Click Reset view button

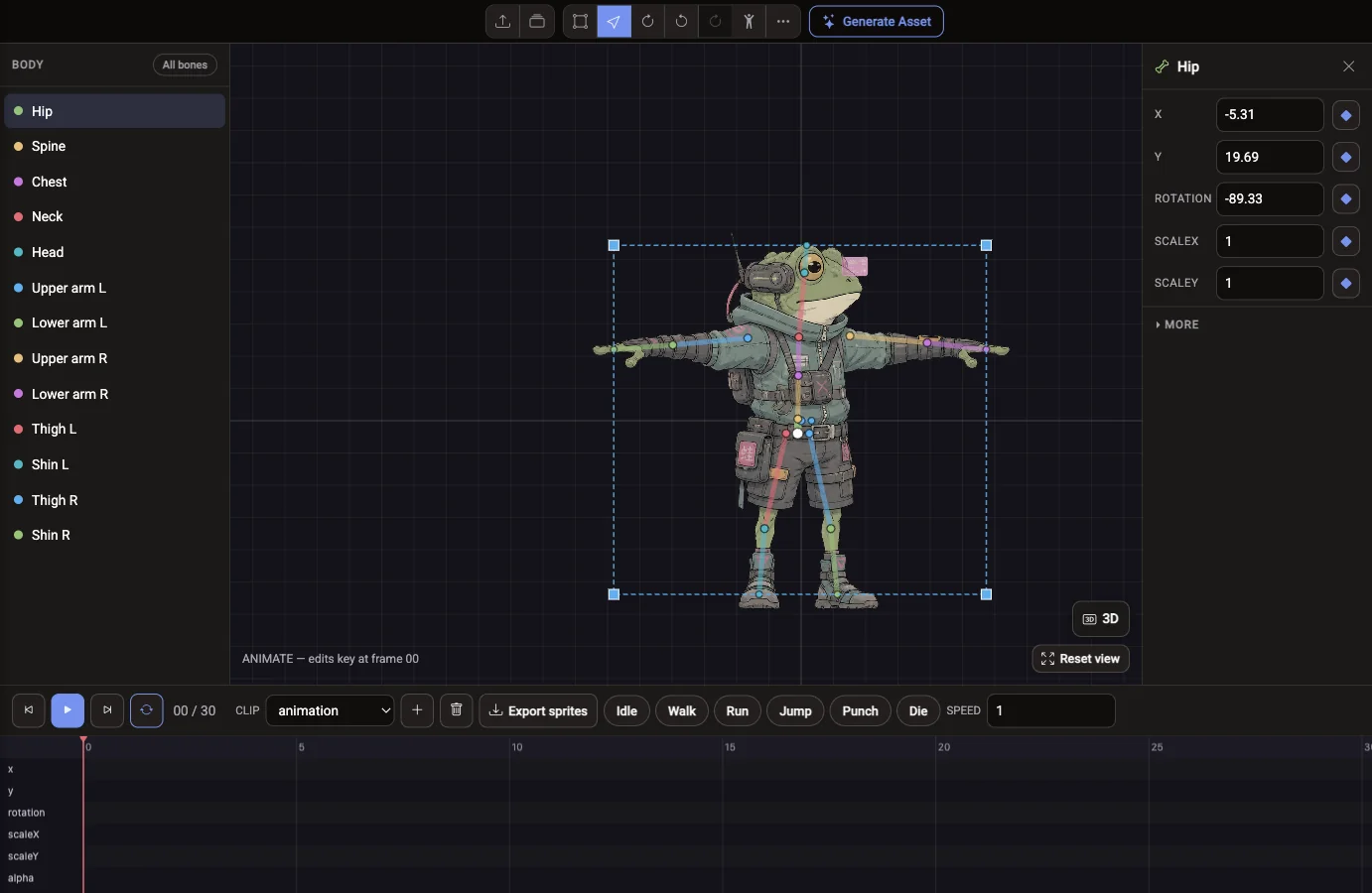tap(1081, 659)
